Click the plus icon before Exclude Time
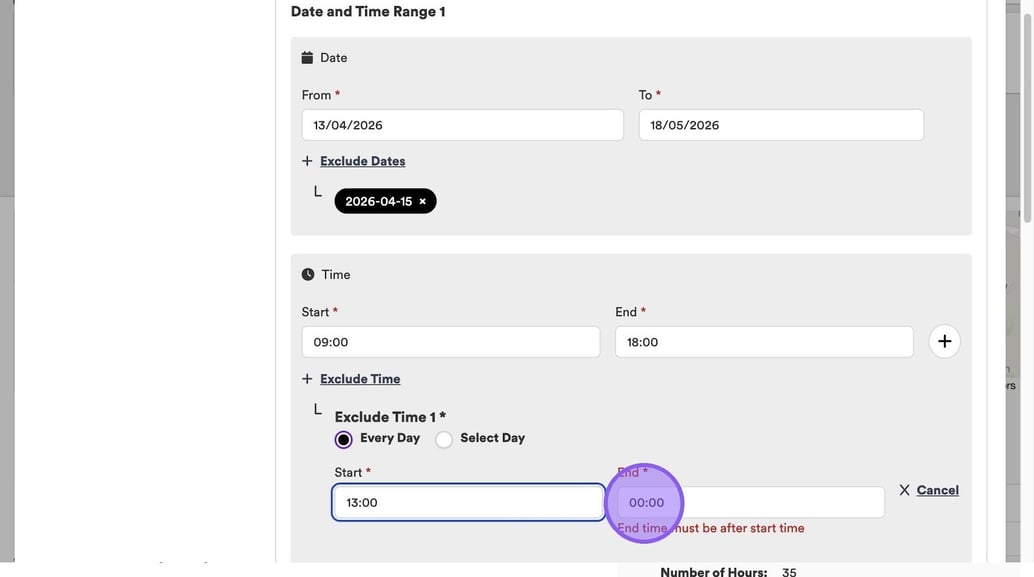This screenshot has height=577, width=1034. (x=307, y=379)
